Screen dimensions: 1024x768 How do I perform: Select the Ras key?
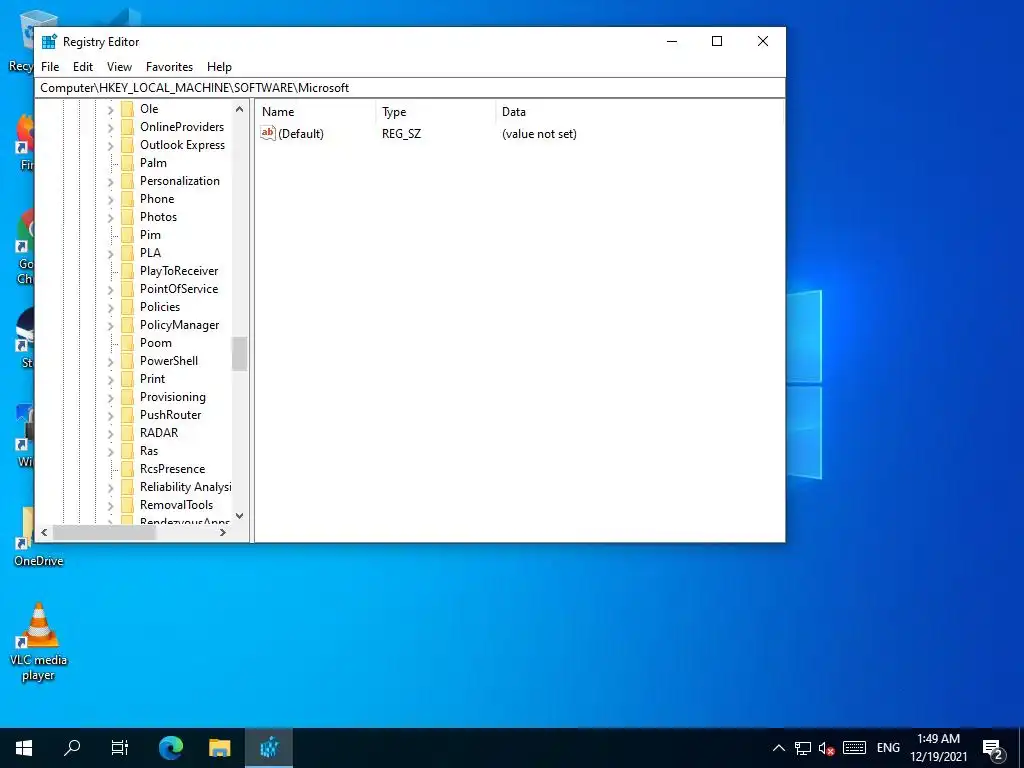(x=149, y=451)
